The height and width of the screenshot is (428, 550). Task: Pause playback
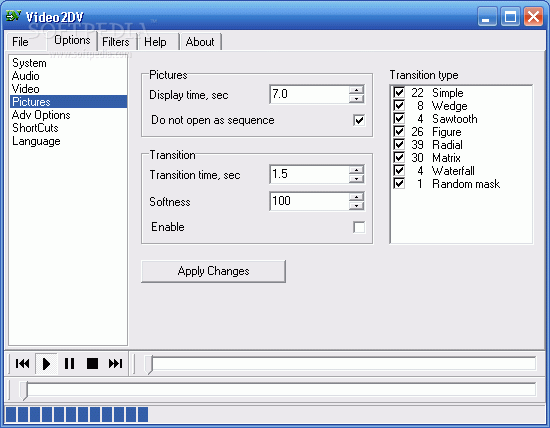[69, 363]
